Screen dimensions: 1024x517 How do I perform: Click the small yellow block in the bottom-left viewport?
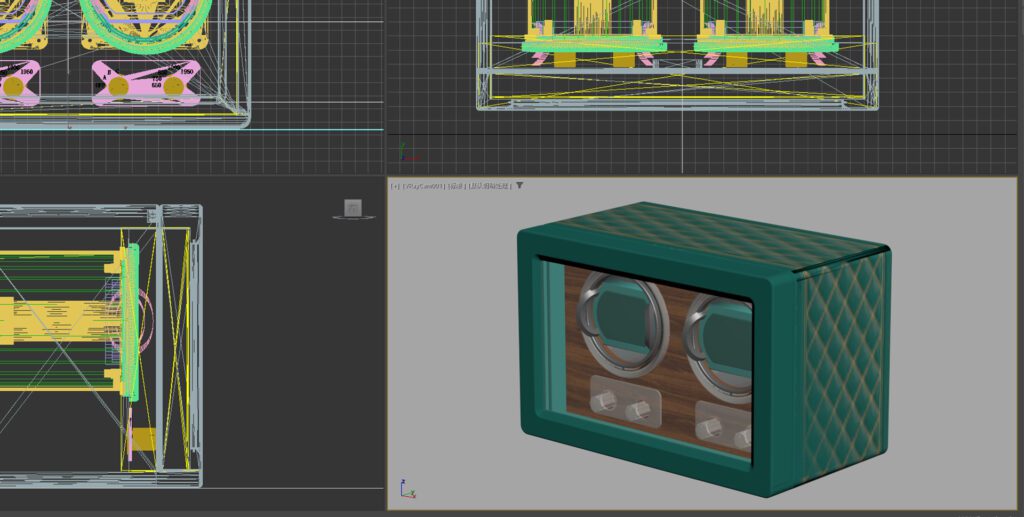point(144,440)
